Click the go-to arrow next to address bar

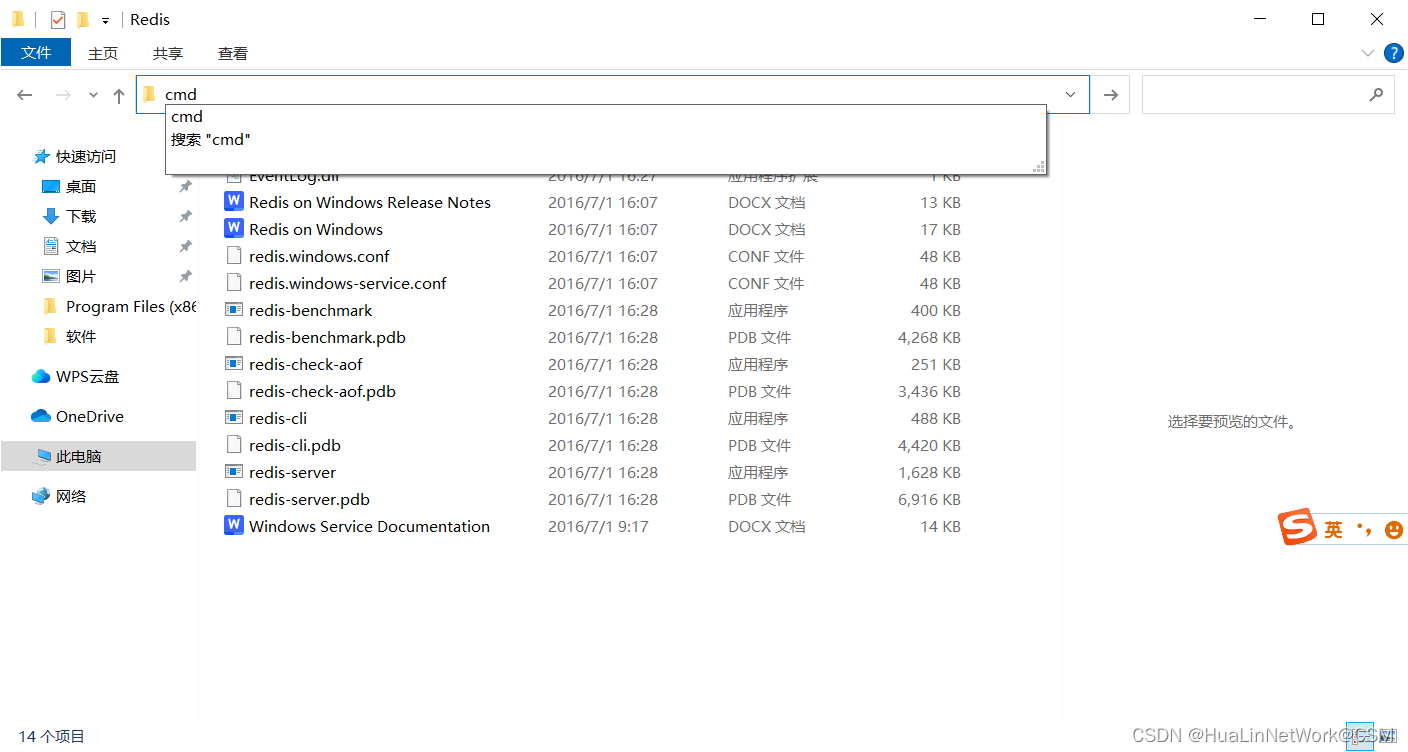[1110, 94]
